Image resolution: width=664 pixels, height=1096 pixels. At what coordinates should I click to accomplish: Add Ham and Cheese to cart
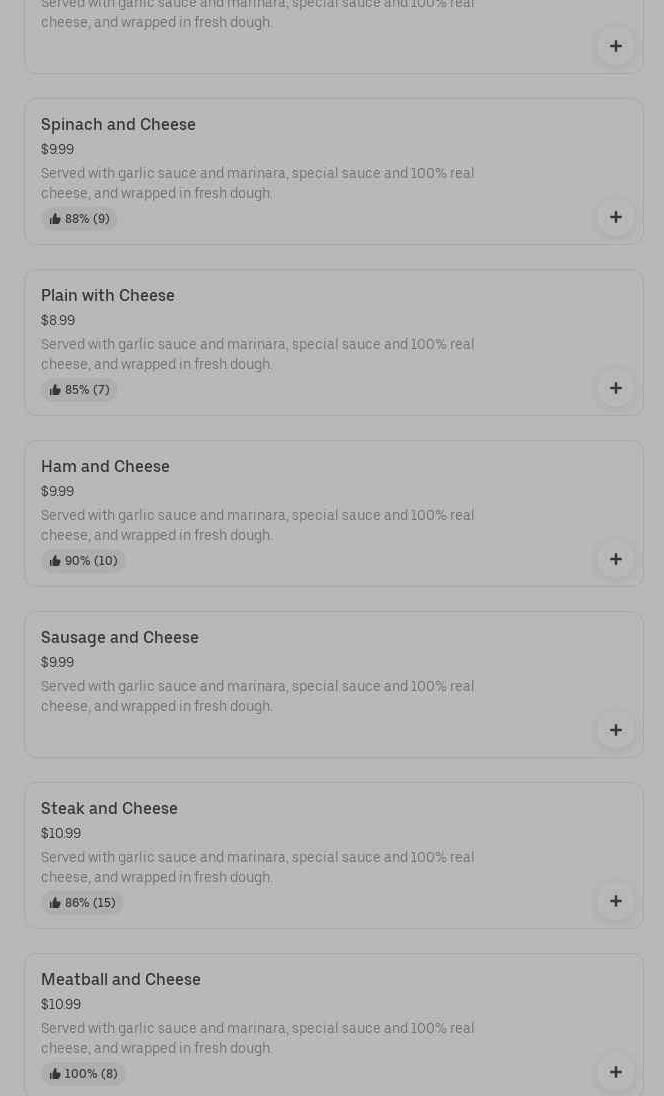[615, 559]
